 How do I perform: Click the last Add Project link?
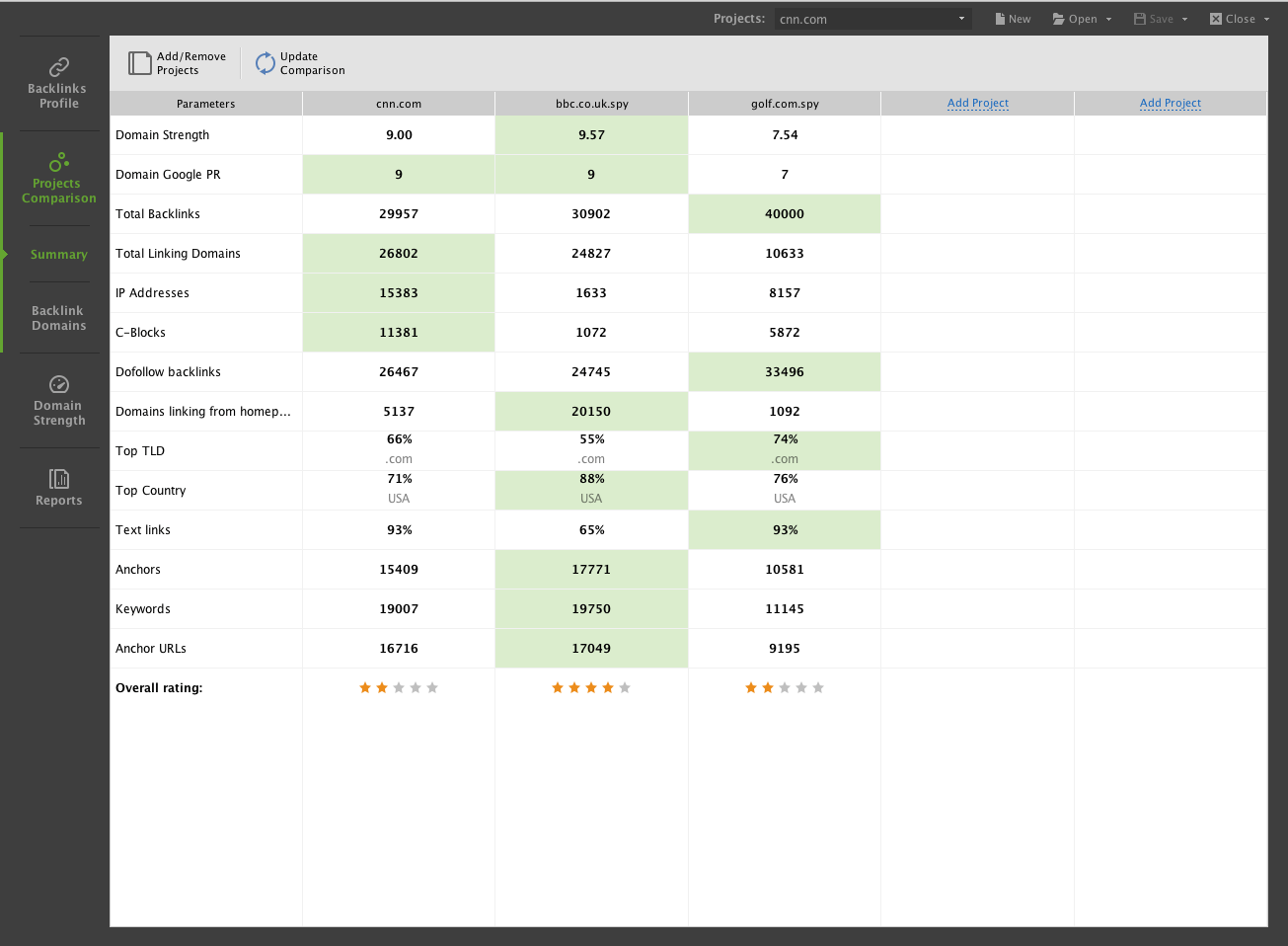pyautogui.click(x=1171, y=103)
